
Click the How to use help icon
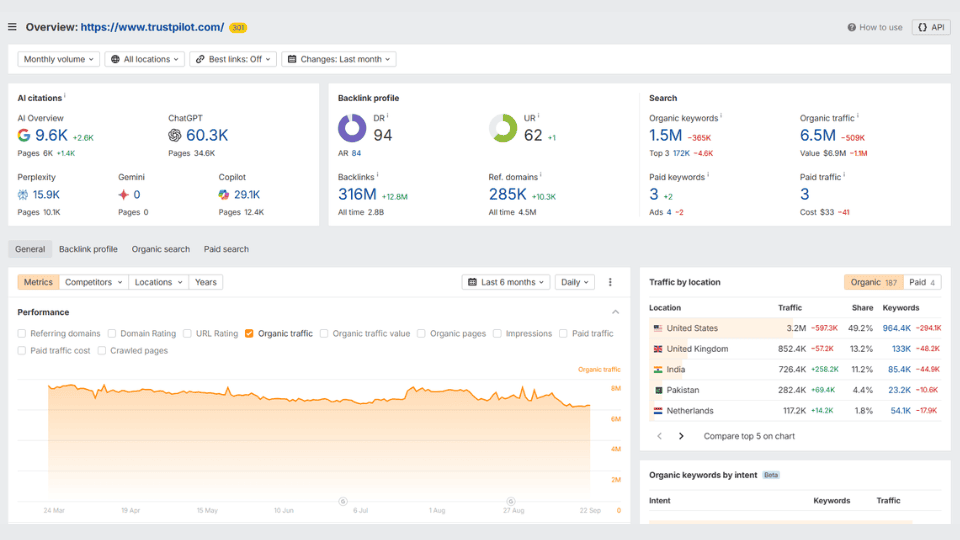coord(851,28)
